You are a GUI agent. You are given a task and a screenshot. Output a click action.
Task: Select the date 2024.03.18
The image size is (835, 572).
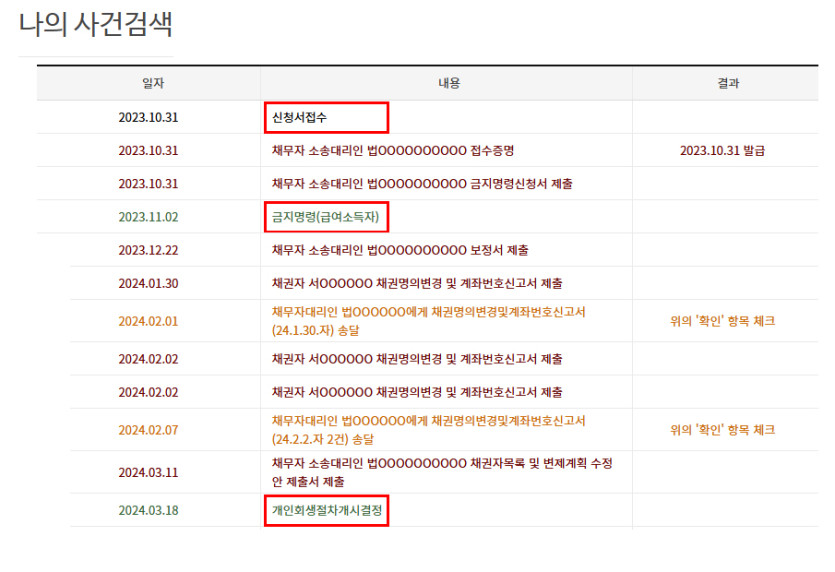[x=148, y=510]
